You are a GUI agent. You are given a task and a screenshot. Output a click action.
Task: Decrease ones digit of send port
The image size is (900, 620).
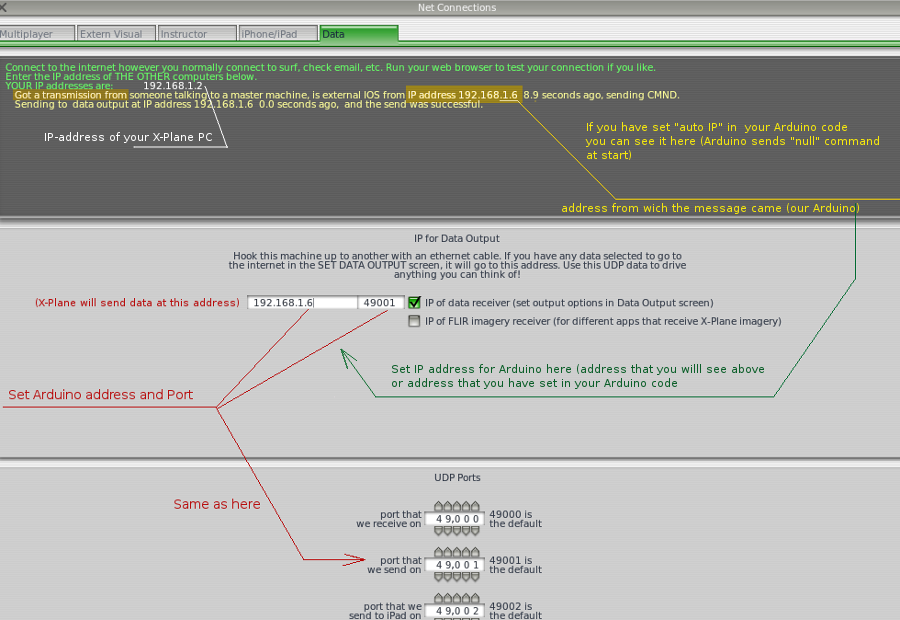click(475, 577)
